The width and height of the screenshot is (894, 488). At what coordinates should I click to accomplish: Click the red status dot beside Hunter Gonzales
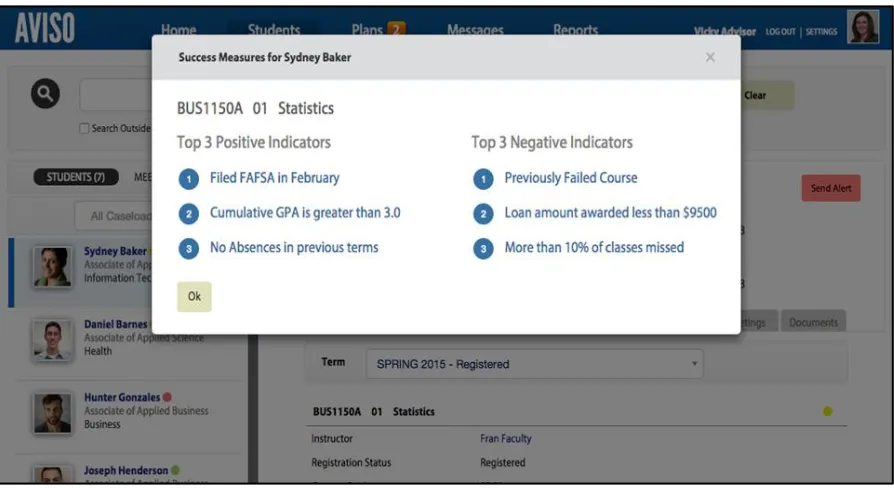tap(167, 397)
